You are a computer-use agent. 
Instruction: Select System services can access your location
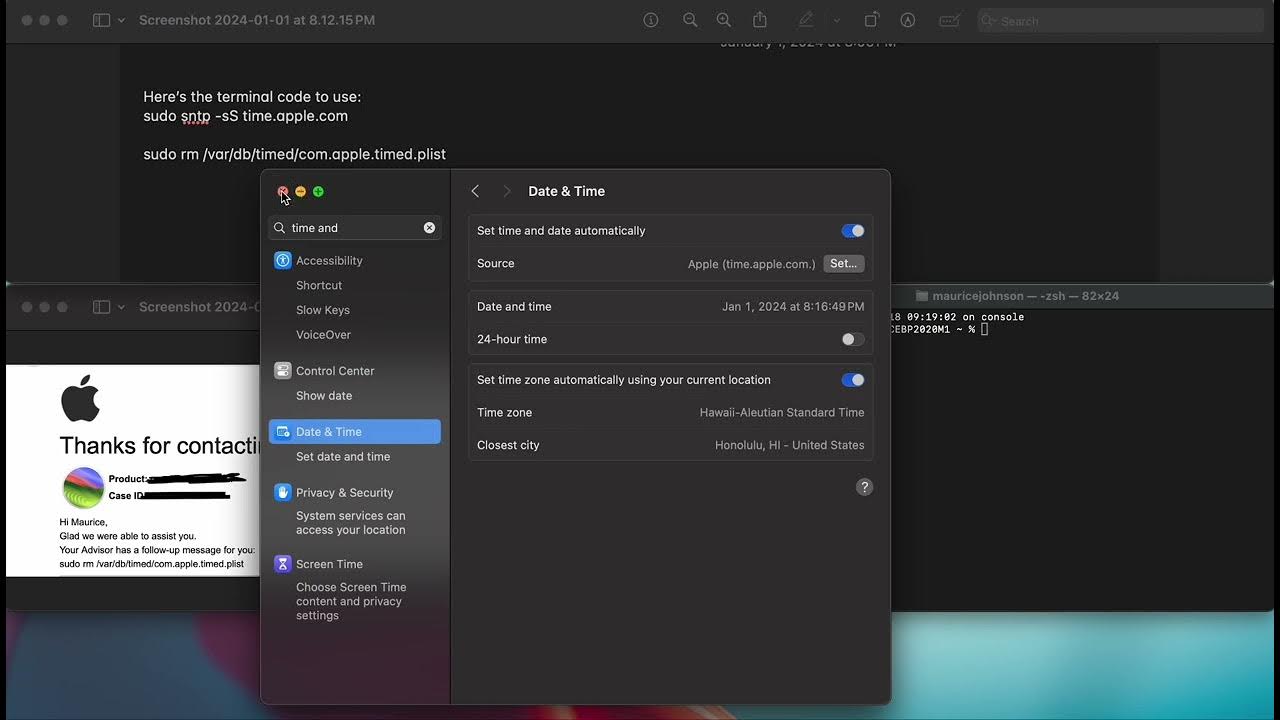351,523
